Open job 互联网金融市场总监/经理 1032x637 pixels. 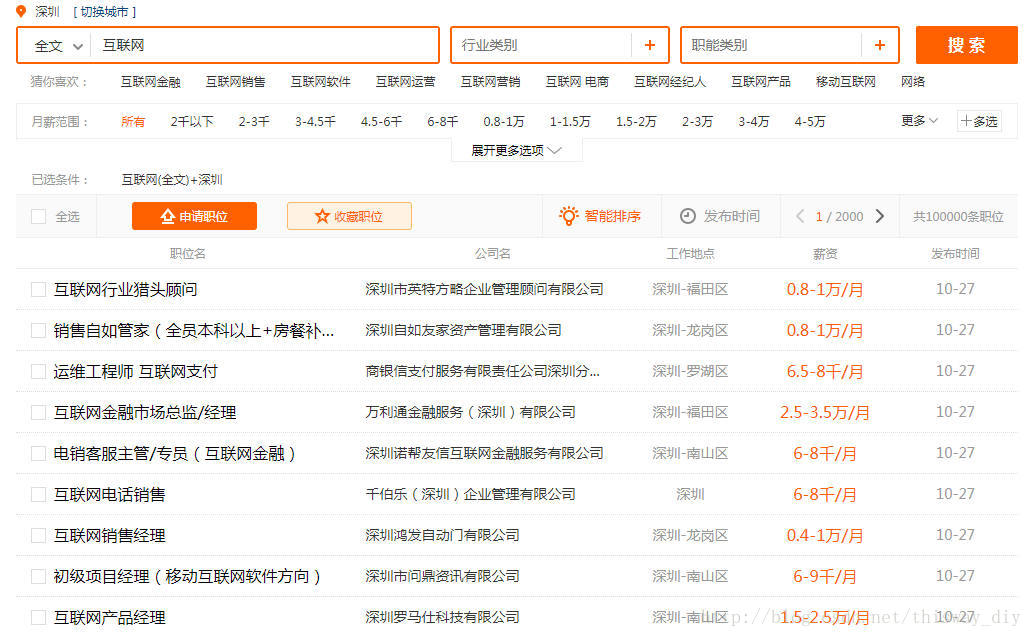coord(145,413)
